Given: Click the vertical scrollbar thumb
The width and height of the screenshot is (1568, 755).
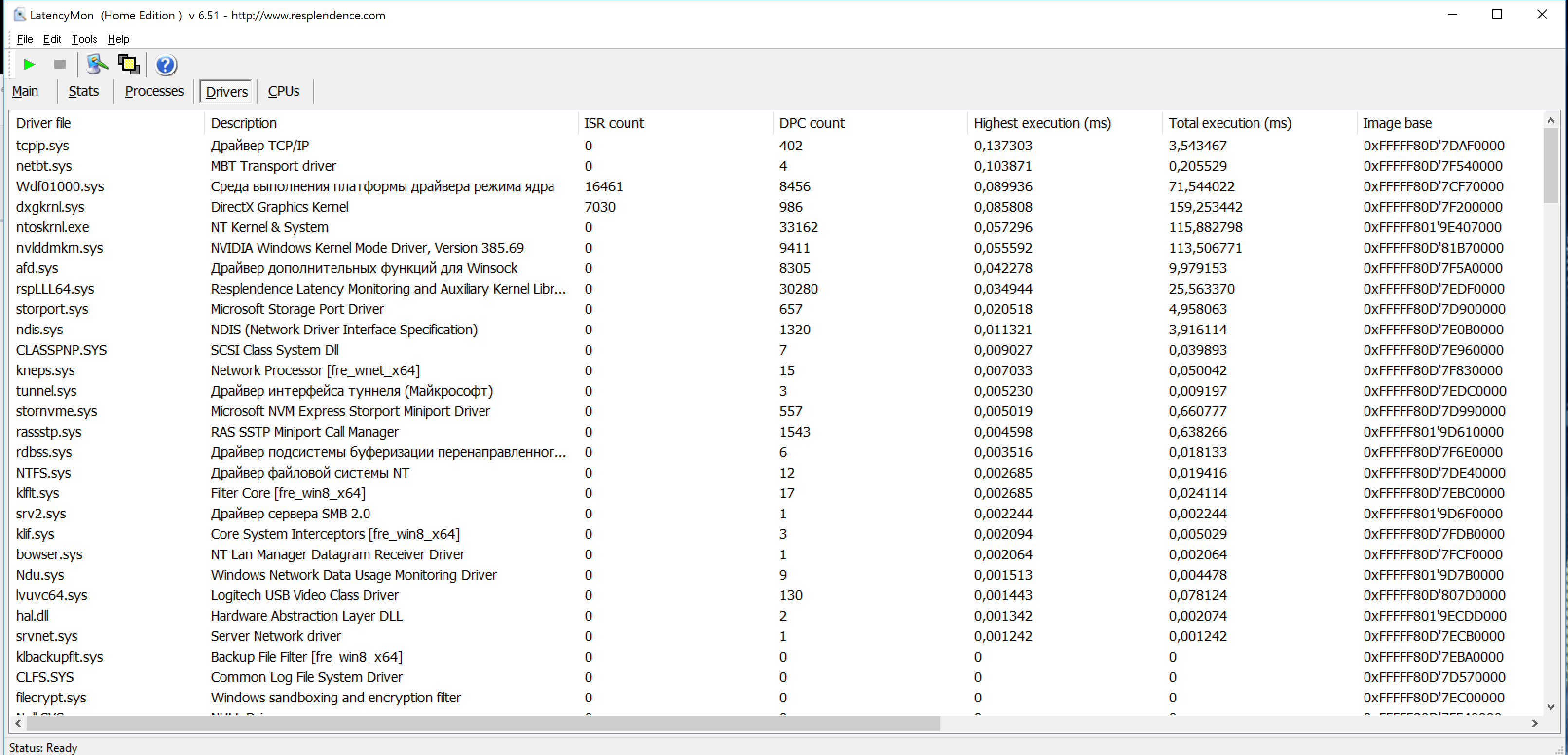Looking at the screenshot, I should pos(1550,165).
